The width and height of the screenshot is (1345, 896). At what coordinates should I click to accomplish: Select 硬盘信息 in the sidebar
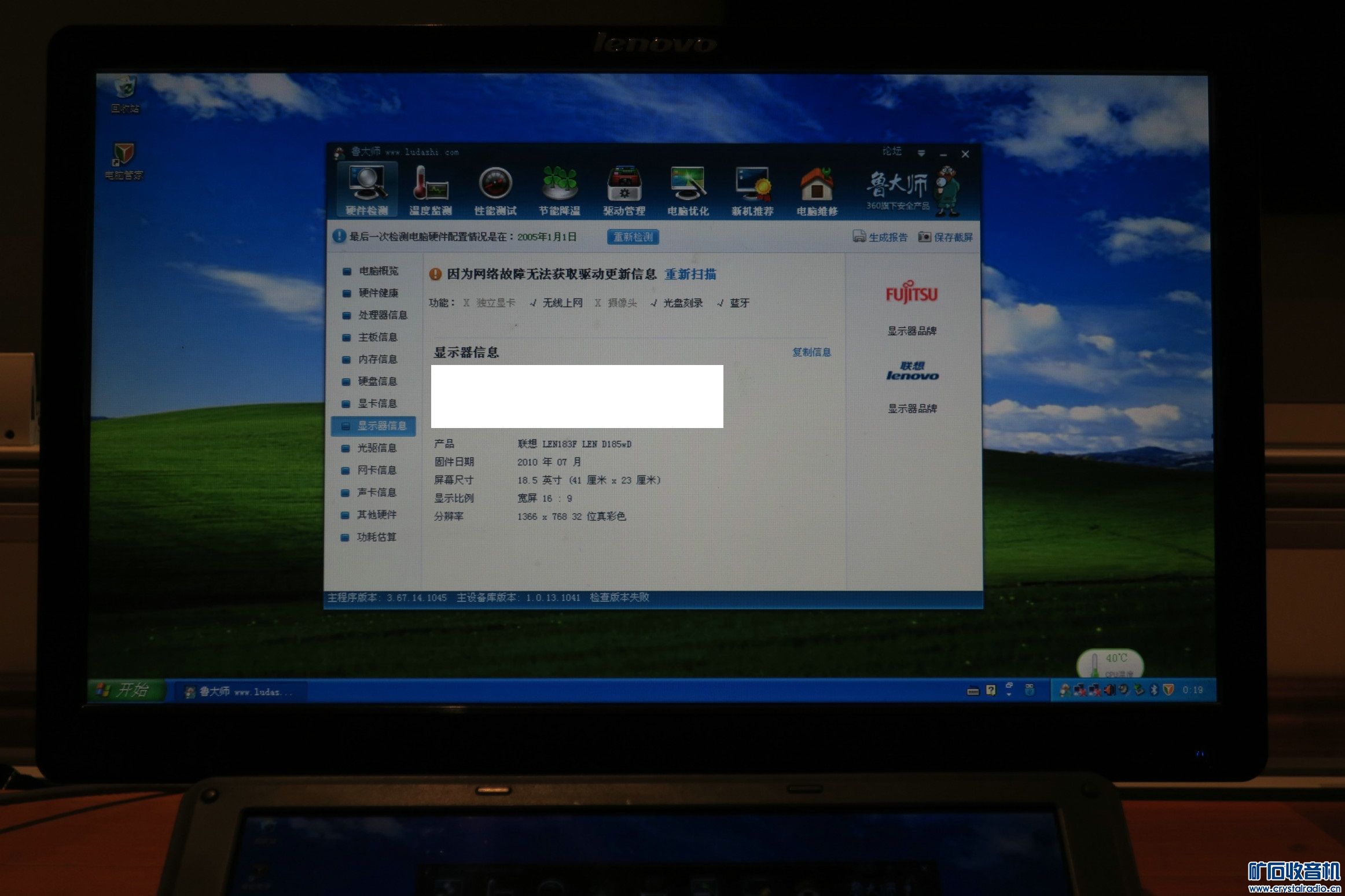click(x=370, y=381)
